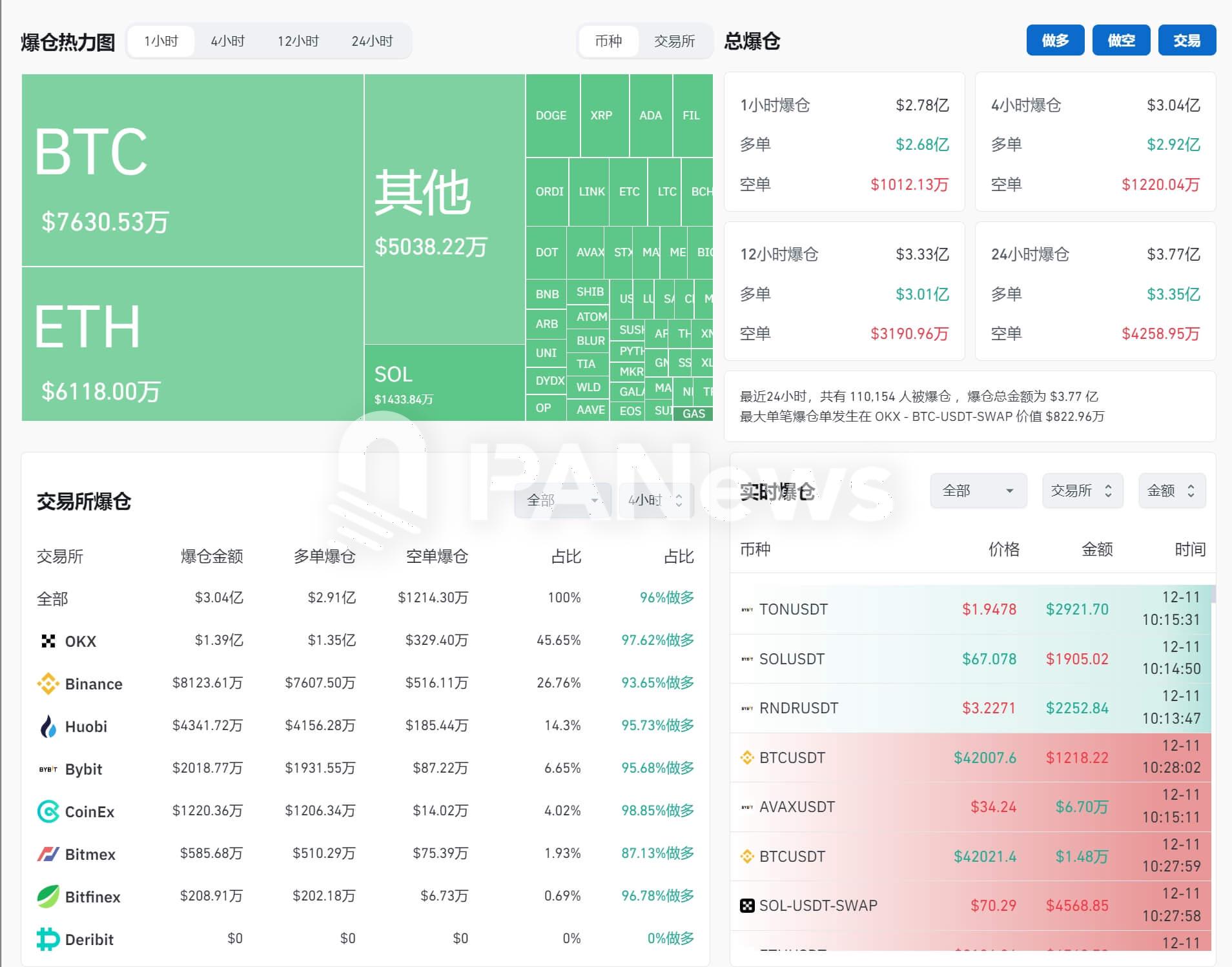Click the 时间 column header in 实时爆仓
Image resolution: width=1232 pixels, height=967 pixels.
click(1190, 549)
